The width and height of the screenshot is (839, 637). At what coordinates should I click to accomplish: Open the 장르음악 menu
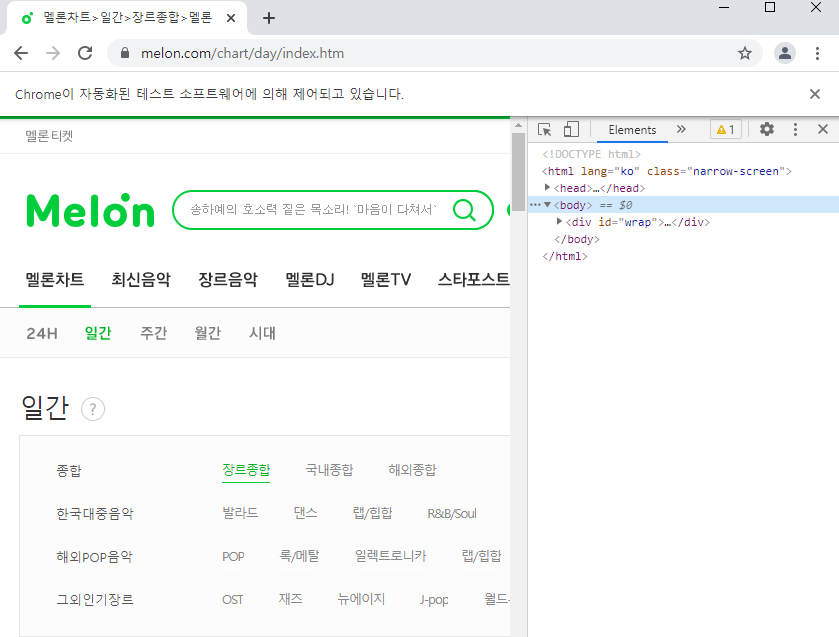click(228, 279)
